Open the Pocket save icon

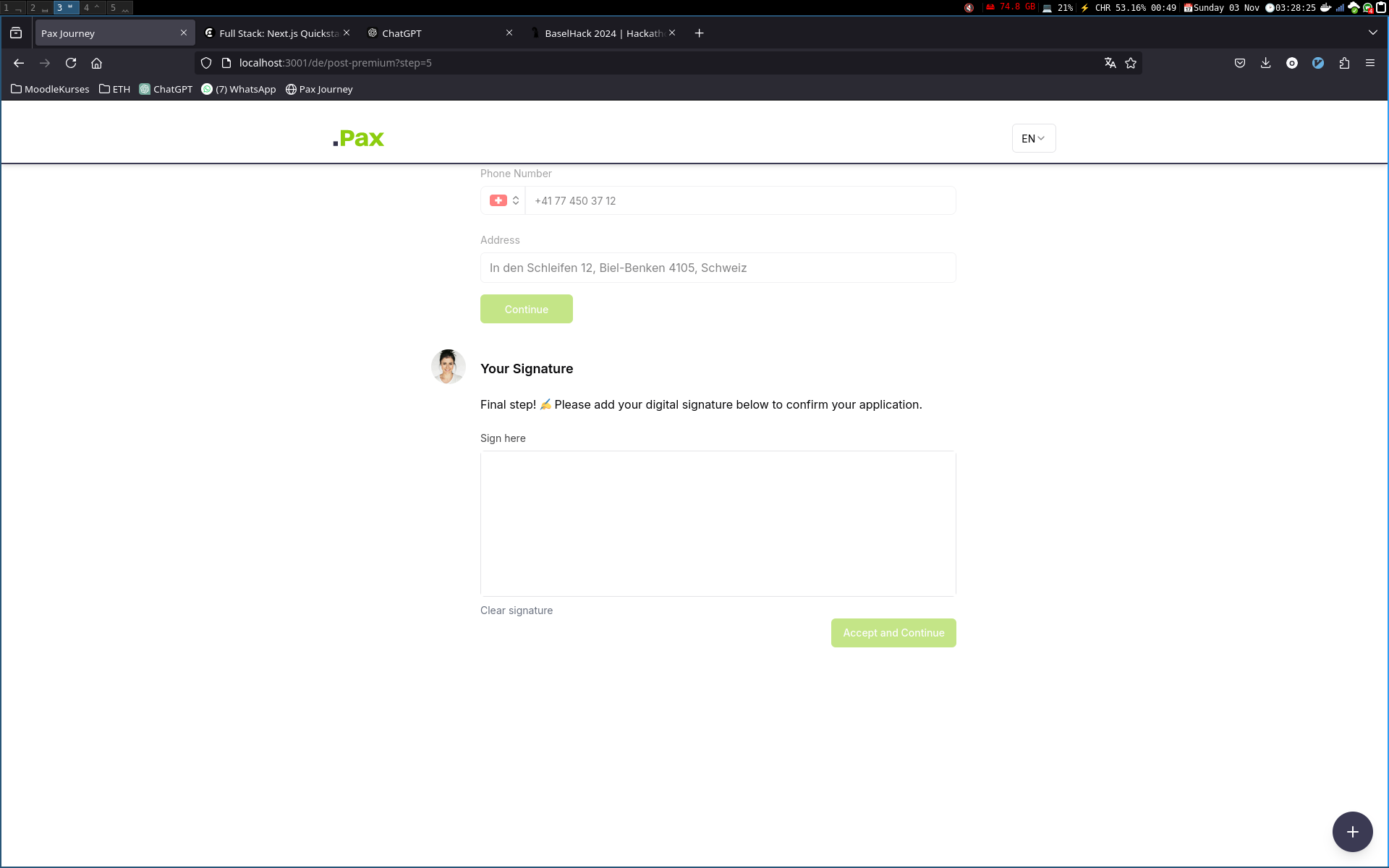[1239, 63]
